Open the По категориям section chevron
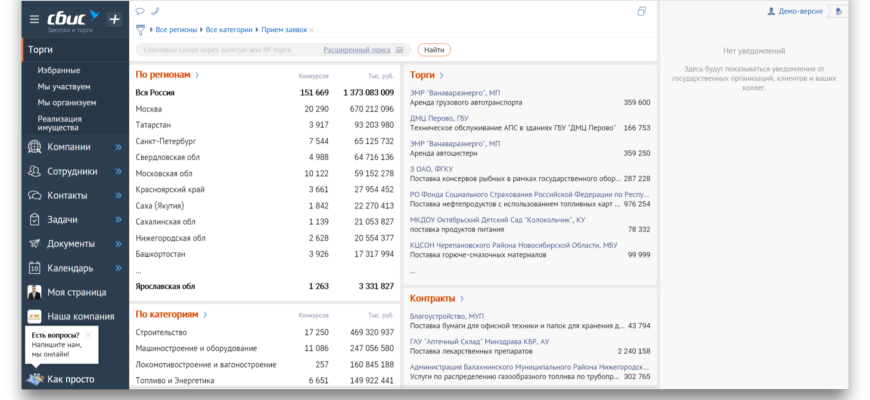The width and height of the screenshot is (870, 400). click(x=205, y=315)
